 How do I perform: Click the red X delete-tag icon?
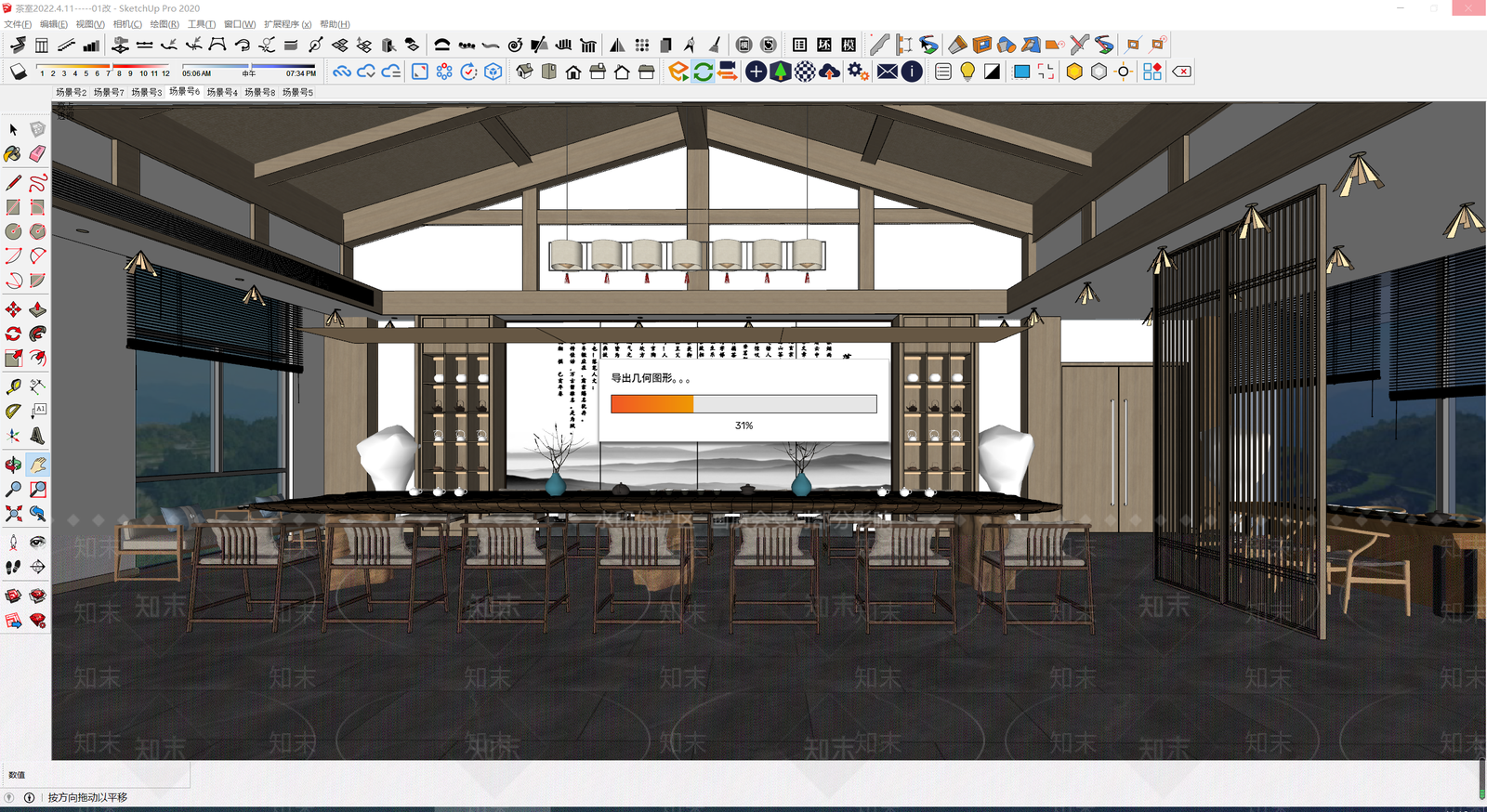(1181, 72)
